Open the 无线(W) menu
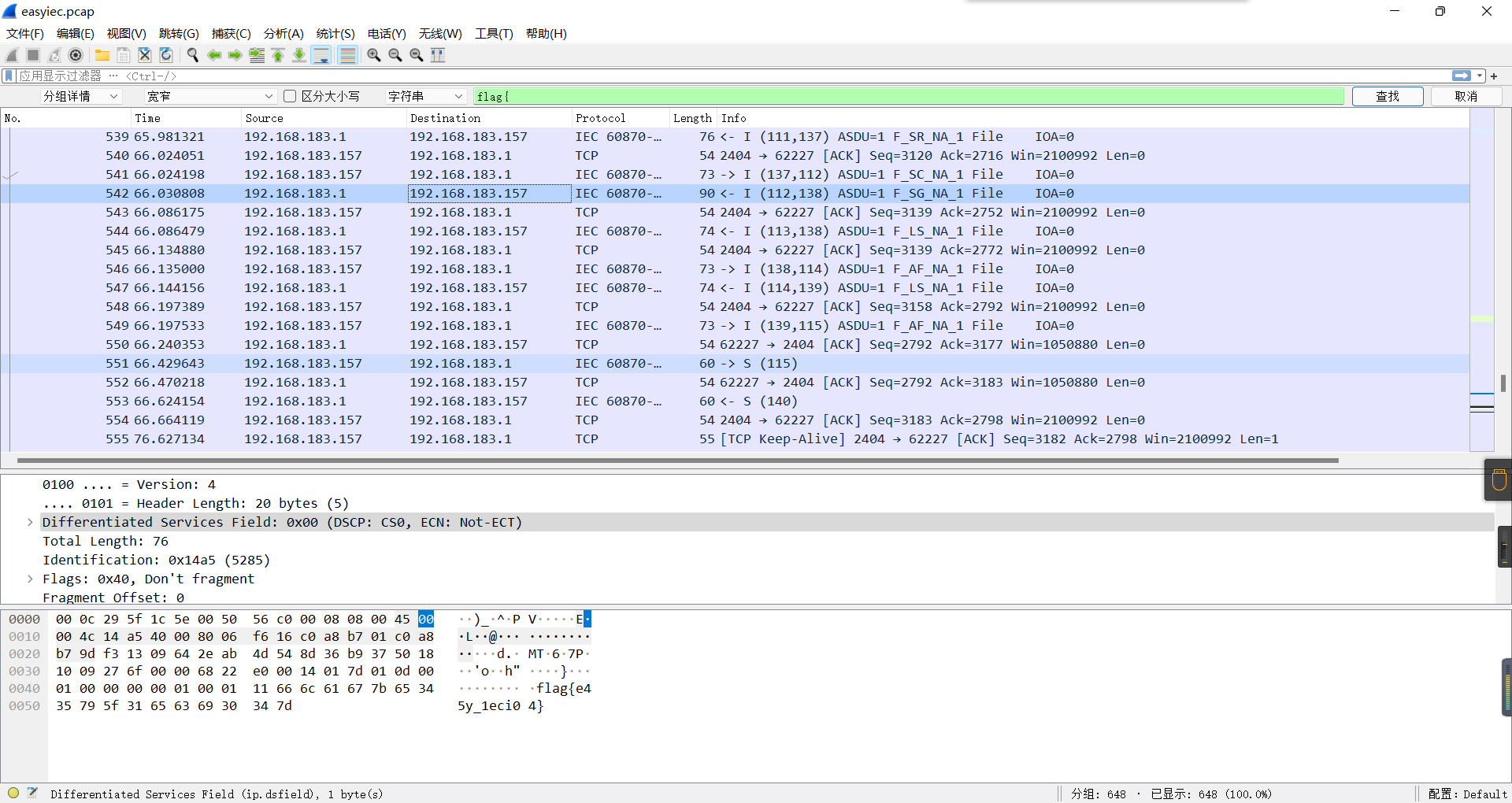 (440, 33)
